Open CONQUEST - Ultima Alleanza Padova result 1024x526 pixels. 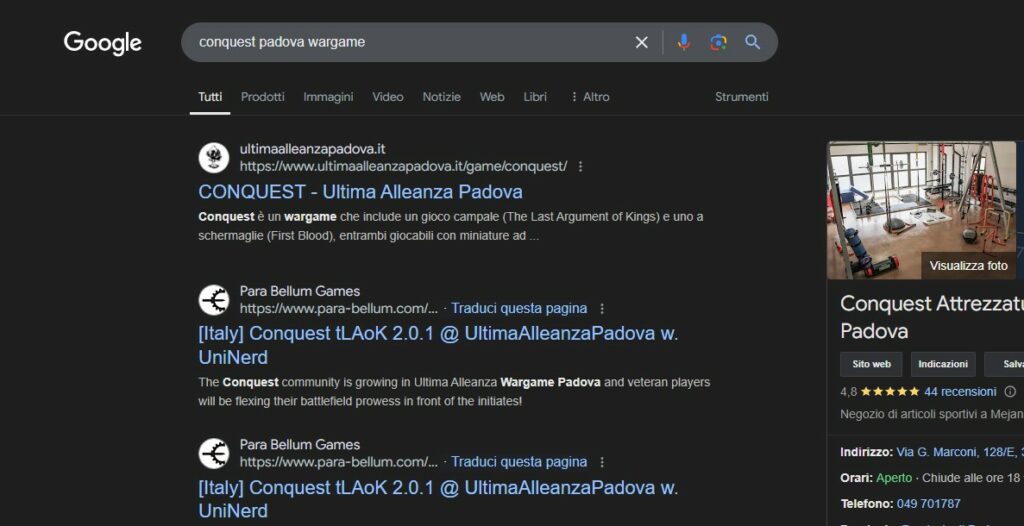[360, 191]
